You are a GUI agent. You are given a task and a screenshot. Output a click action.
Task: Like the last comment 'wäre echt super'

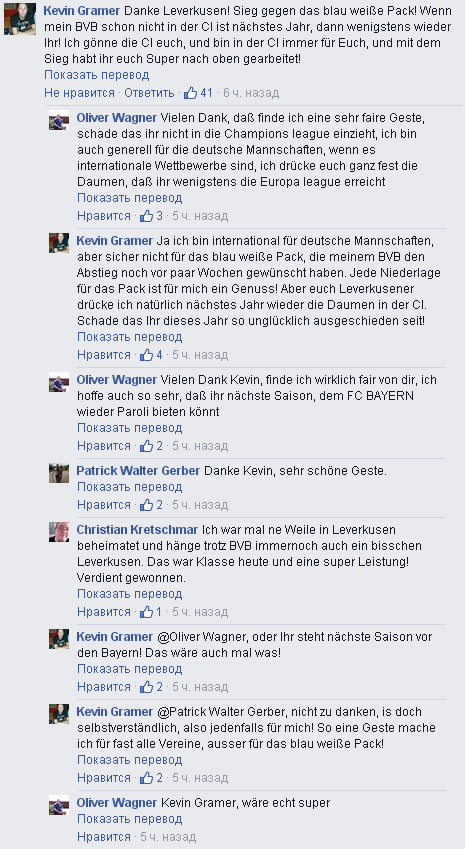104,837
